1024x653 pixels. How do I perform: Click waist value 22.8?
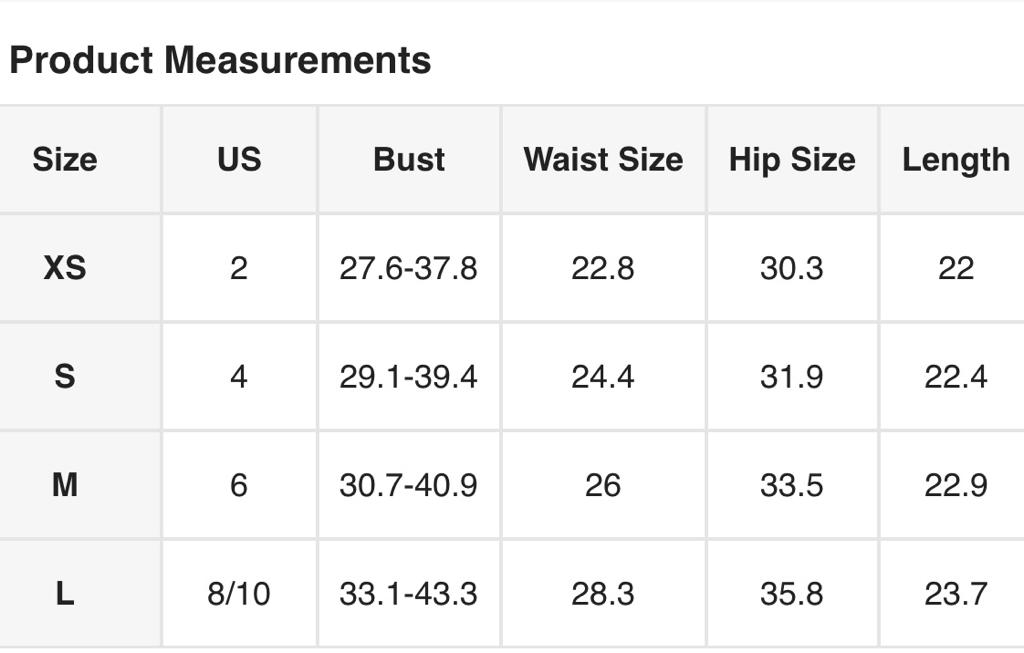tap(603, 268)
